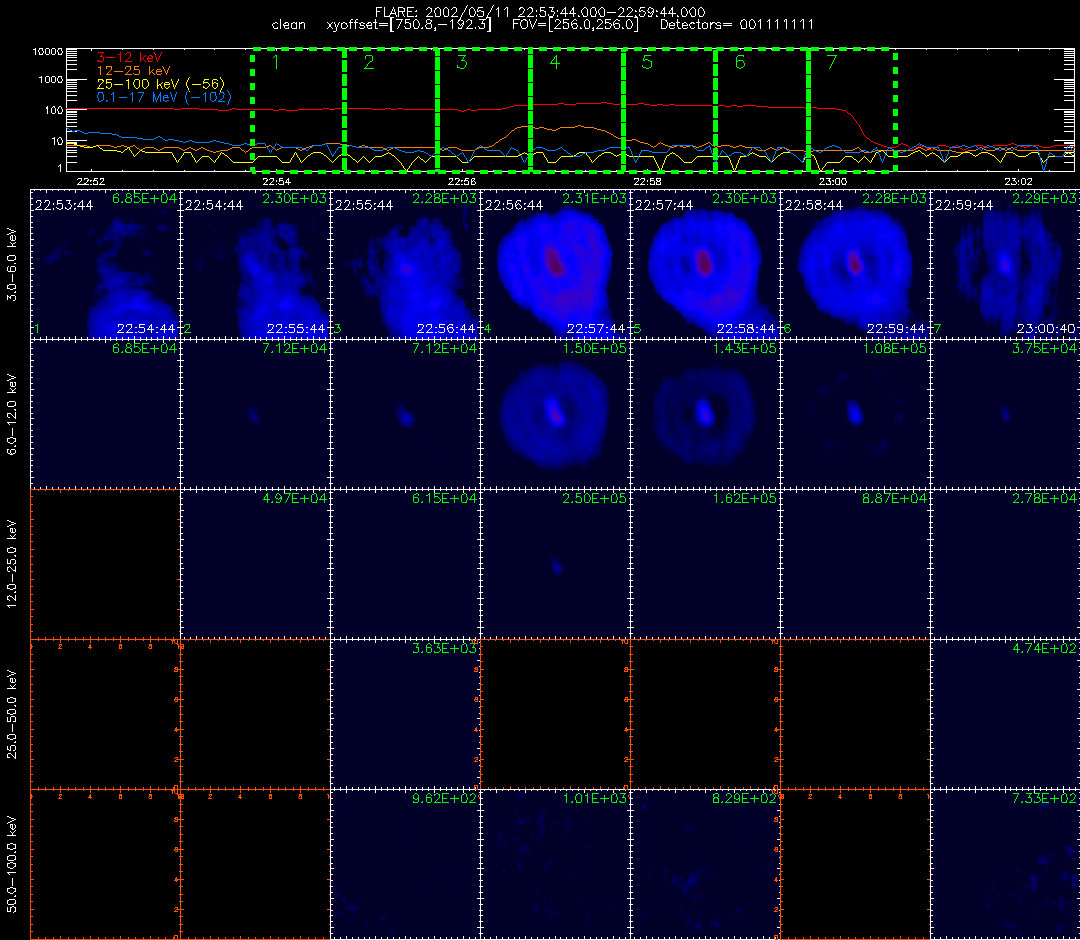Open the 50-100 keV image labeled 8.29E+02
This screenshot has width=1080, height=940.
[706, 864]
